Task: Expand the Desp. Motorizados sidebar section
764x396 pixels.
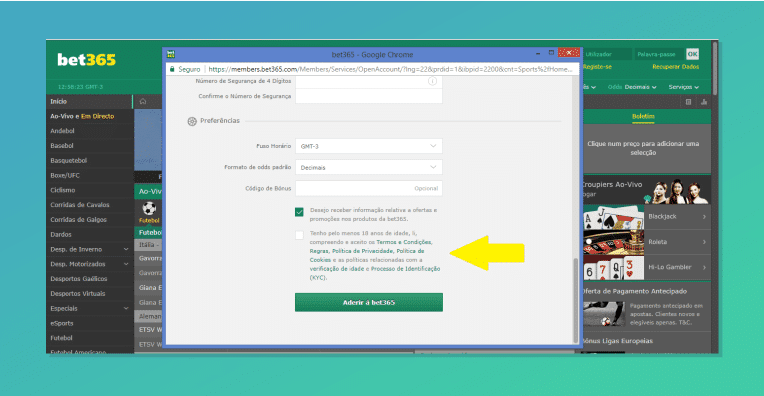Action: (x=126, y=264)
